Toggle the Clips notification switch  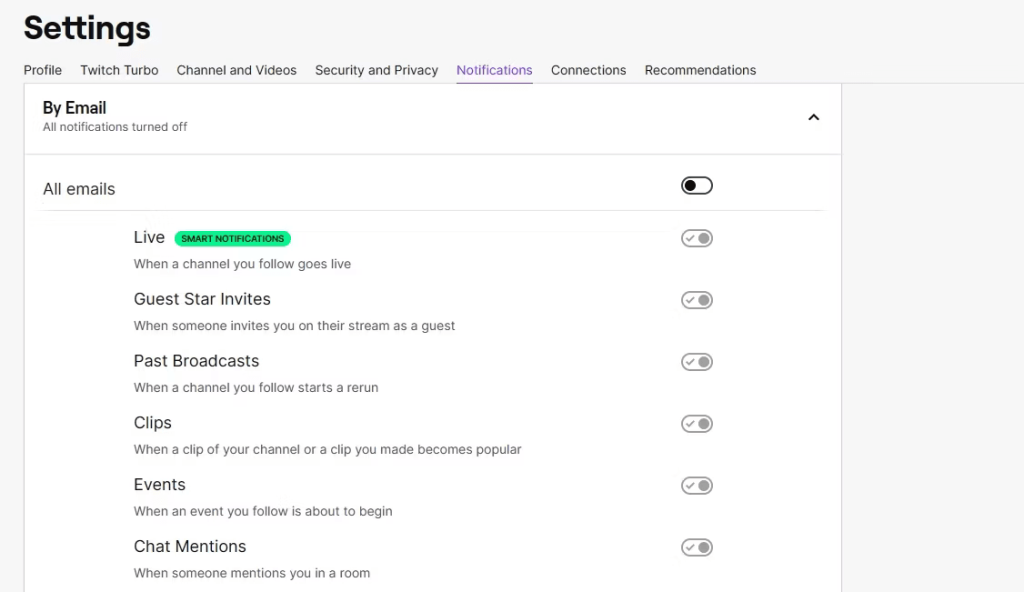[696, 423]
